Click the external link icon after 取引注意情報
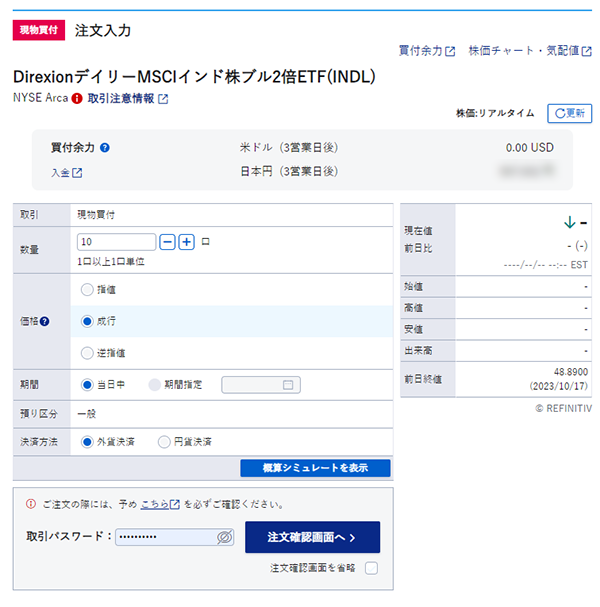Viewport: 600px width, 607px height. click(x=163, y=99)
